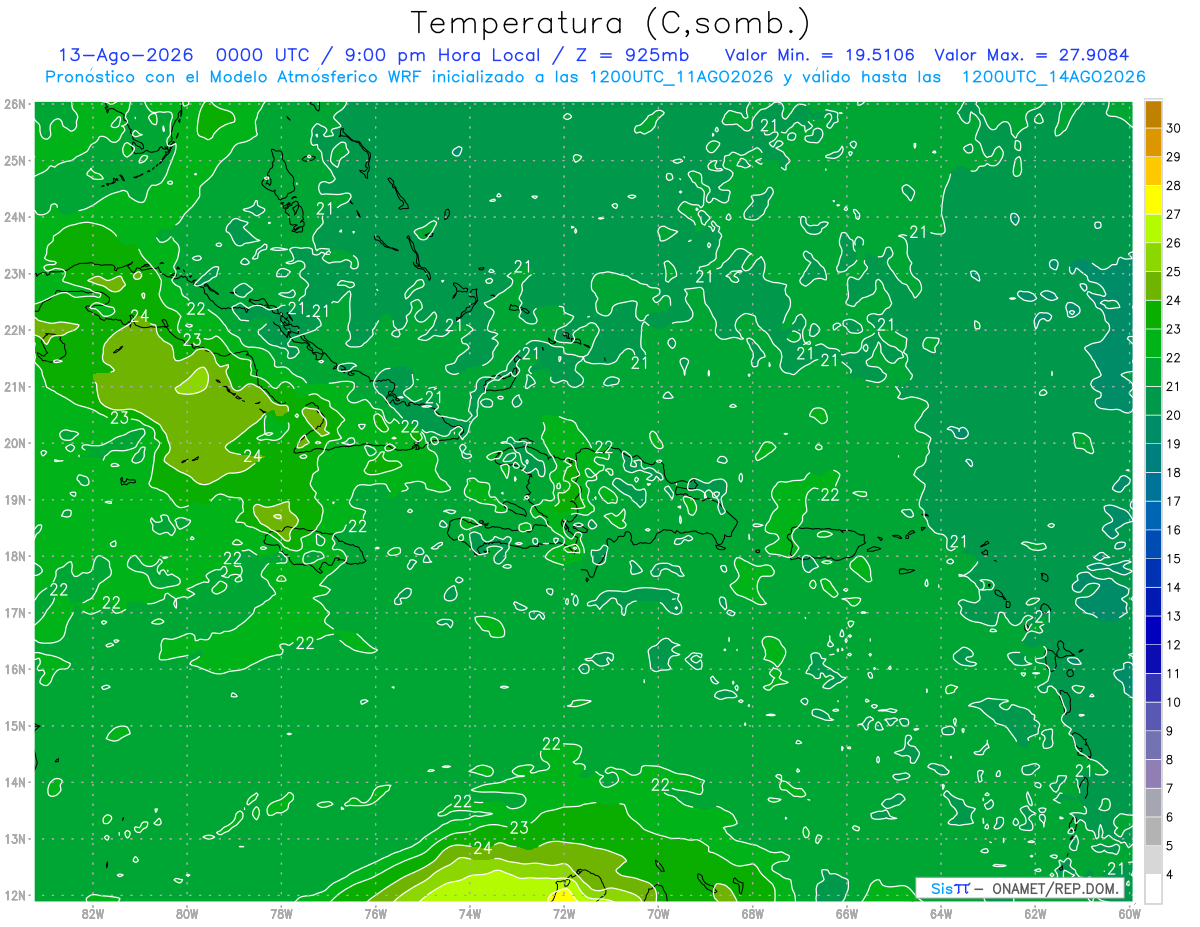Click latitude label '22N'
The image size is (1200, 927).
[x=15, y=330]
